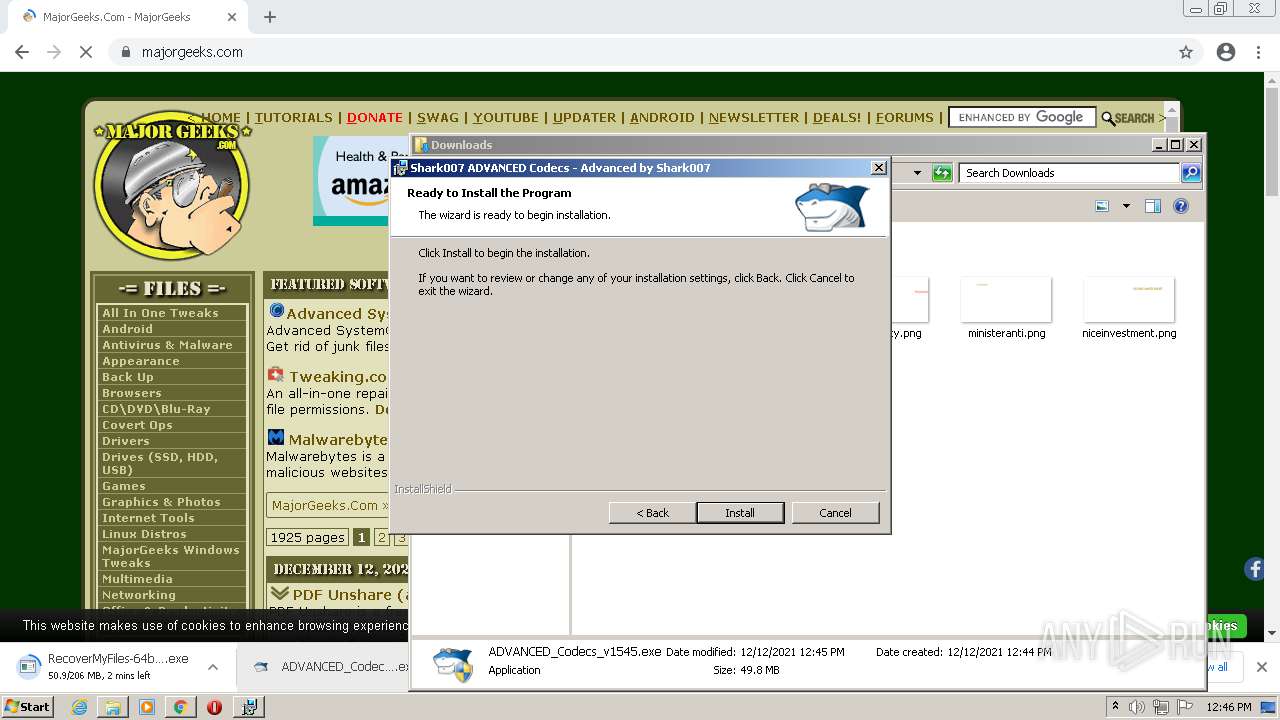Select the niceinvestment.png thumbnail
Image resolution: width=1280 pixels, height=720 pixels.
tap(1129, 300)
